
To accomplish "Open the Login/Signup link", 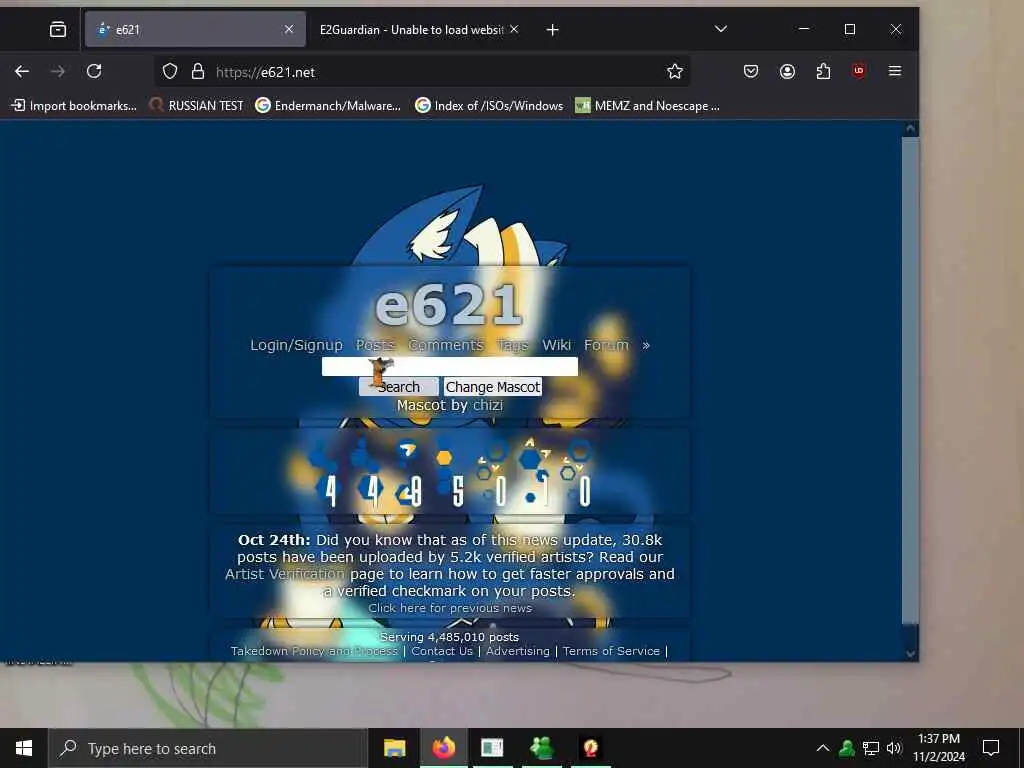I will pos(296,345).
